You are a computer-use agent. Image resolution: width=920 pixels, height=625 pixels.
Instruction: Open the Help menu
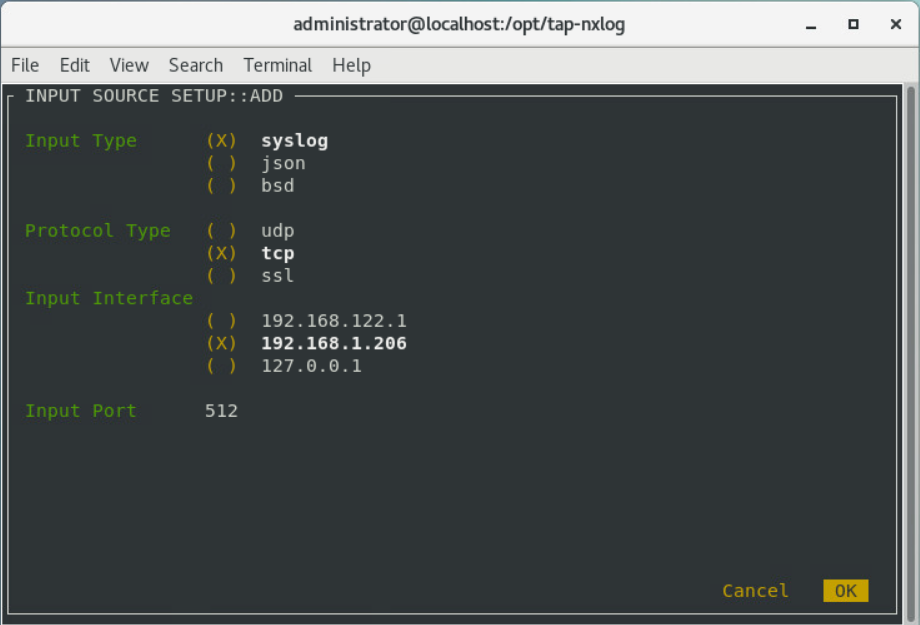click(x=351, y=65)
